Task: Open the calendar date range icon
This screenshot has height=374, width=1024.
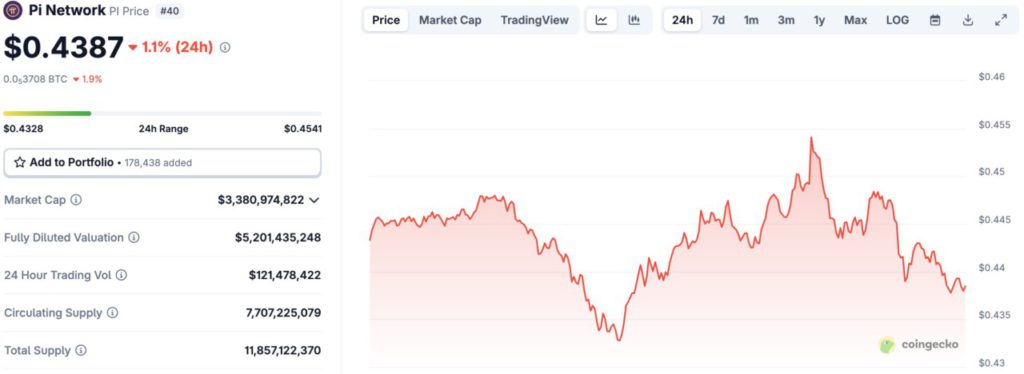Action: pos(935,20)
